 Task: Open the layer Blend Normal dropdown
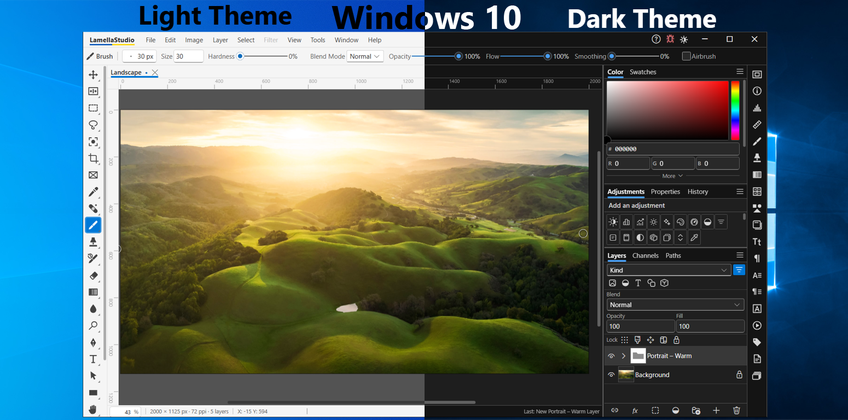675,305
